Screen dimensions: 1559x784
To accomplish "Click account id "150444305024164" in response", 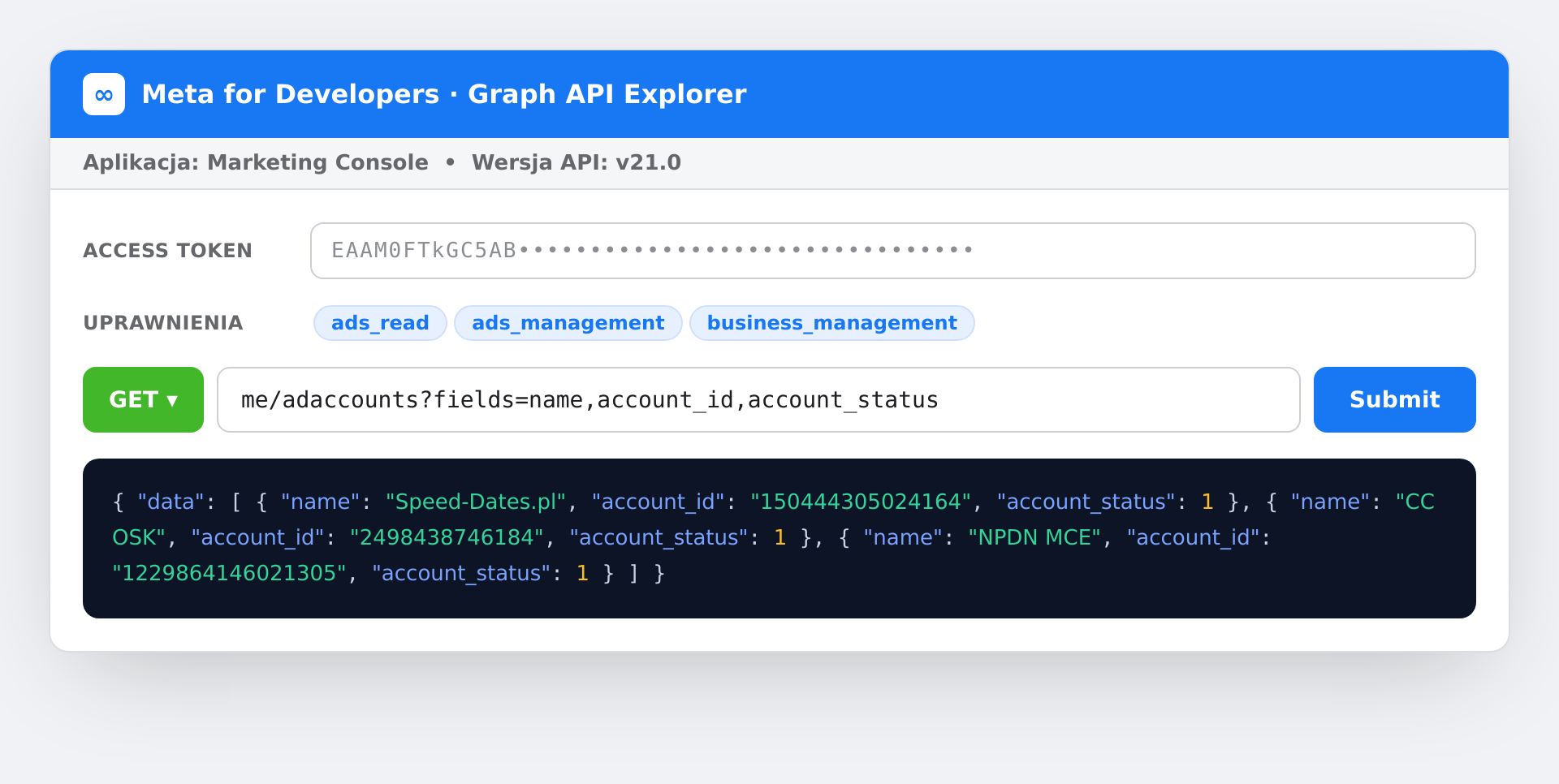I will (x=861, y=502).
